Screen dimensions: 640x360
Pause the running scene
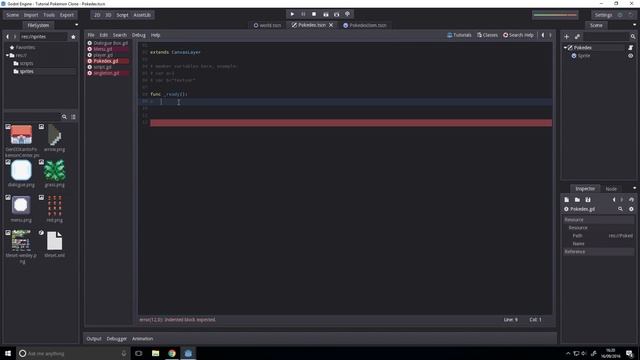click(x=303, y=14)
